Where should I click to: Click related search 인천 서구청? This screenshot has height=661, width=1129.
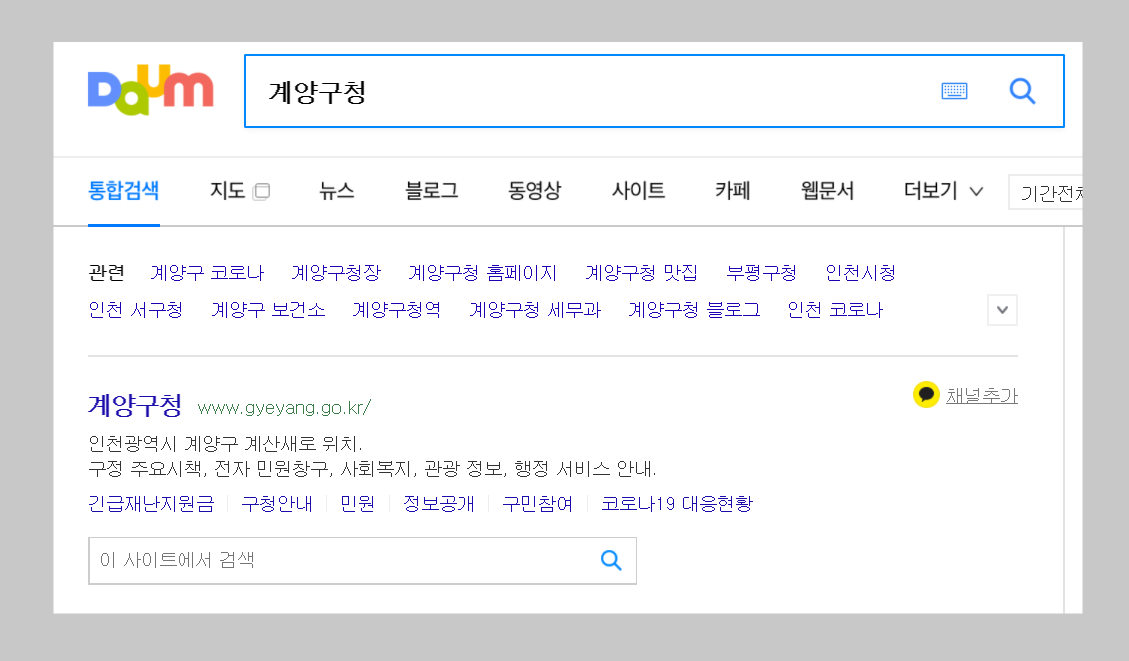pos(135,310)
